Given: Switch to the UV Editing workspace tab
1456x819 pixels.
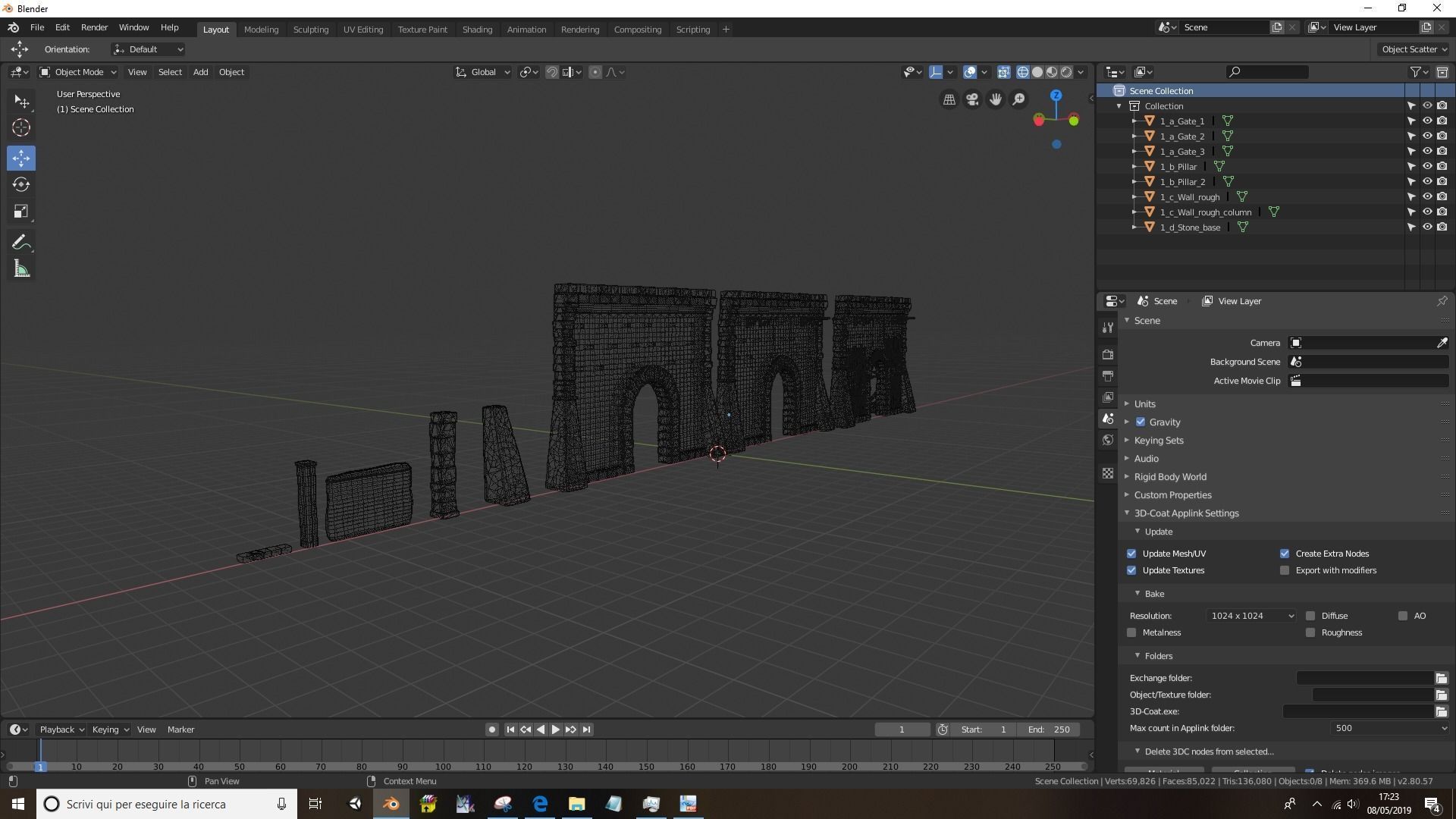Looking at the screenshot, I should click(363, 30).
